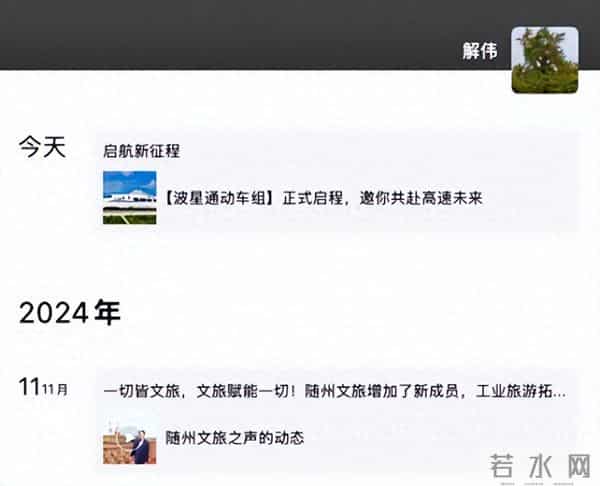
Task: Click the 启航新征程 post caption
Action: (x=142, y=151)
